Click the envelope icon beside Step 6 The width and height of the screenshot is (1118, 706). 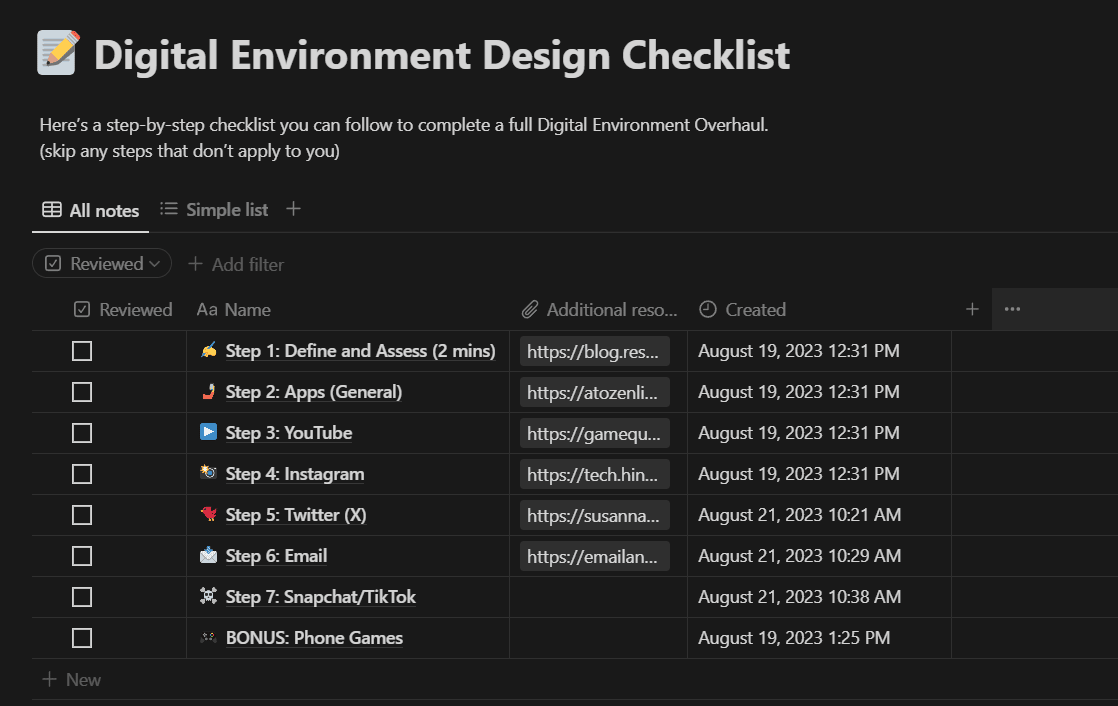point(208,555)
